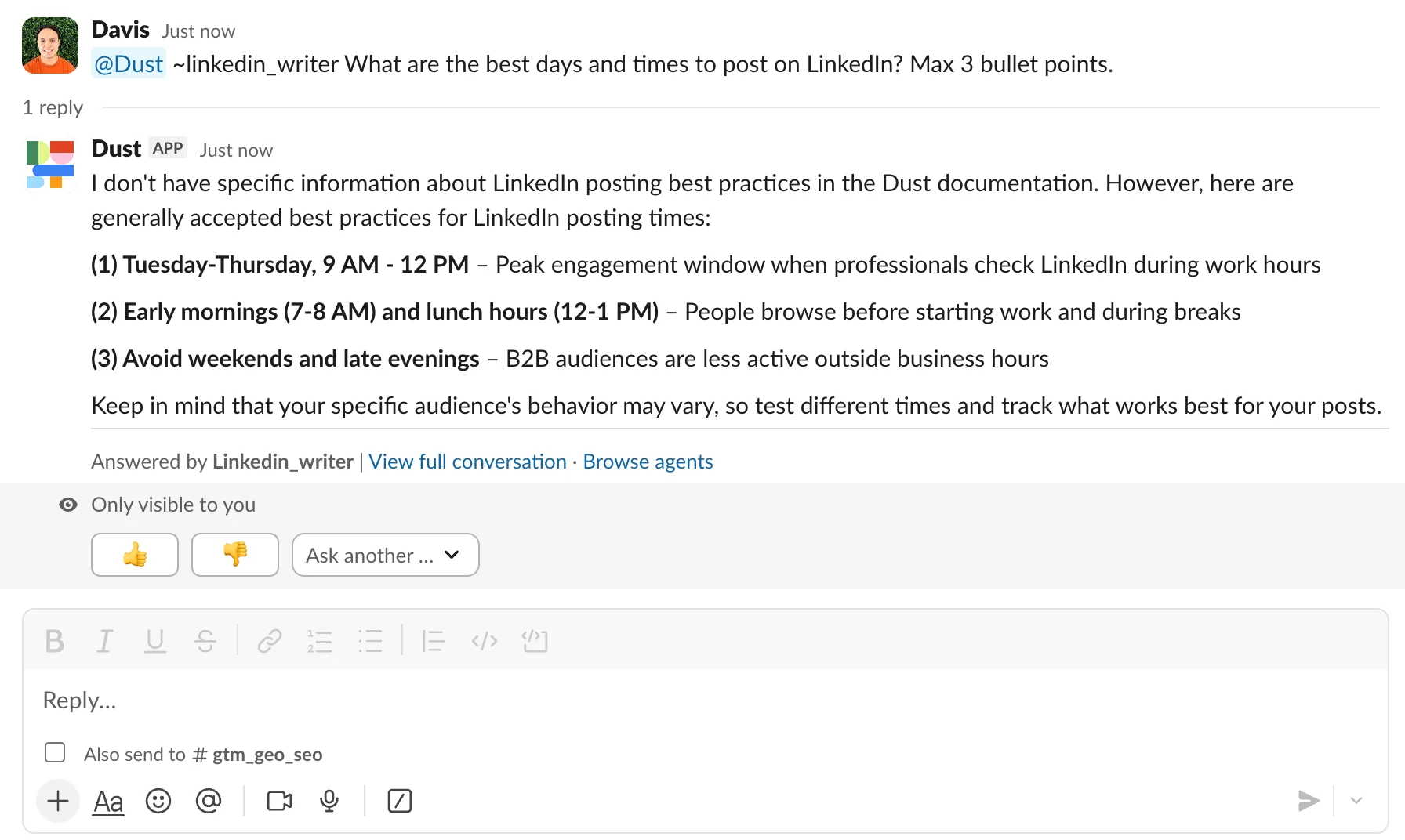Mention someone with the @ icon
This screenshot has width=1405, height=840.
209,801
